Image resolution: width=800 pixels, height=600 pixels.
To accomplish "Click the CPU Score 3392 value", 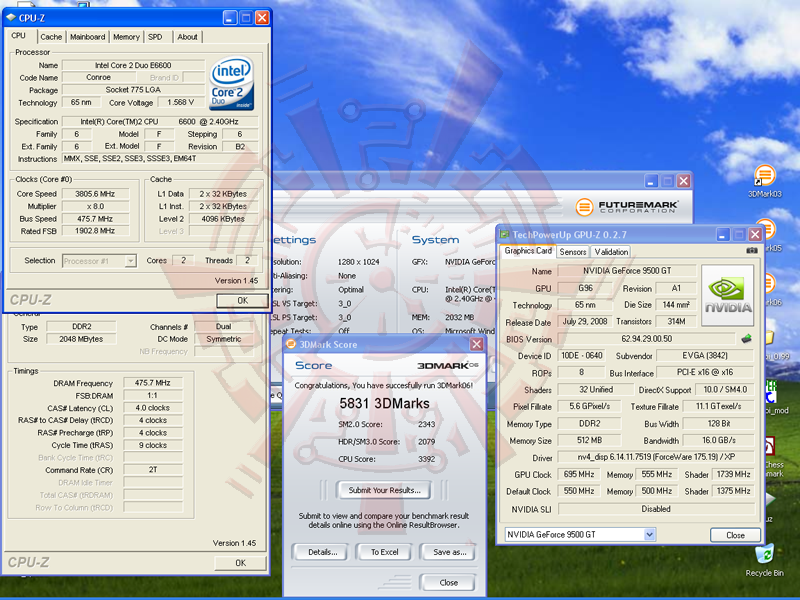I will coord(427,459).
